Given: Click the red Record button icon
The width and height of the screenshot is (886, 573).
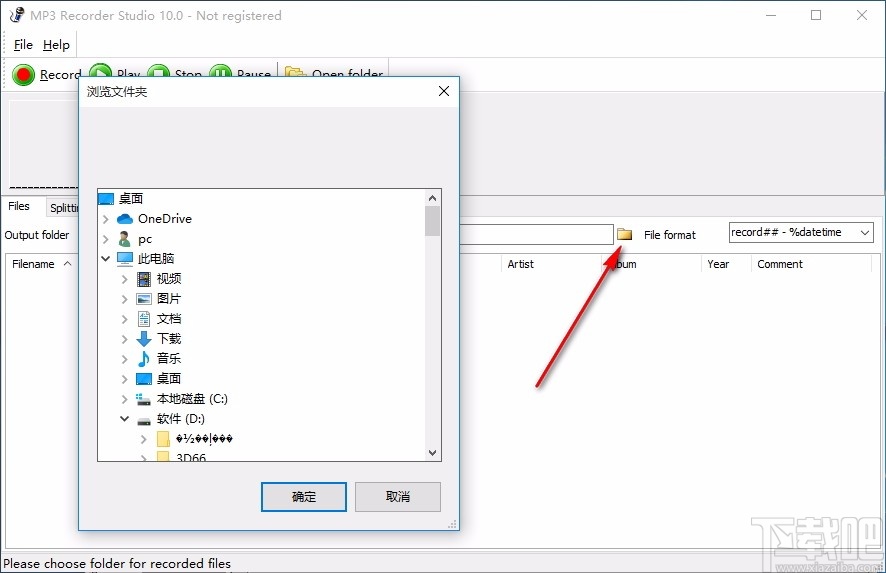Looking at the screenshot, I should click(24, 75).
